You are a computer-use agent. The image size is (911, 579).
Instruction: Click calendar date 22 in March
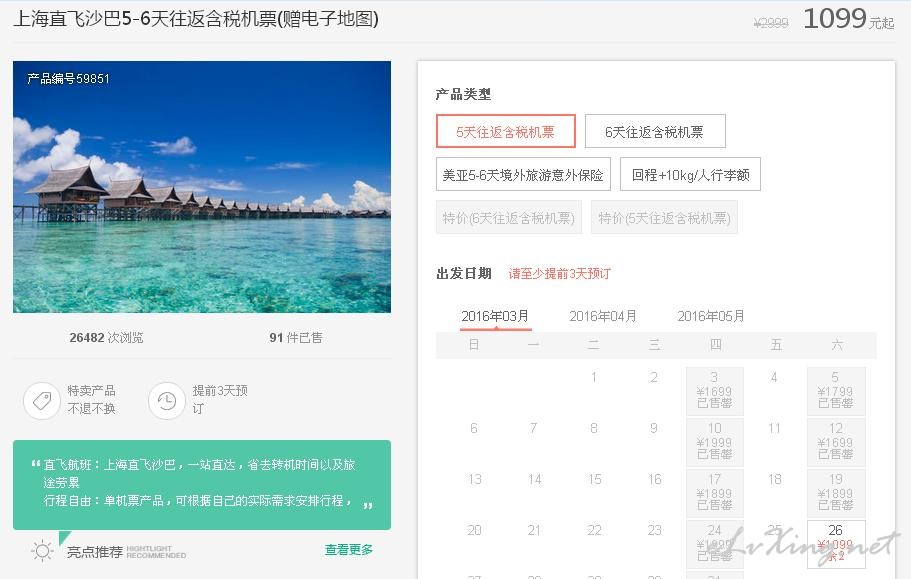[594, 530]
